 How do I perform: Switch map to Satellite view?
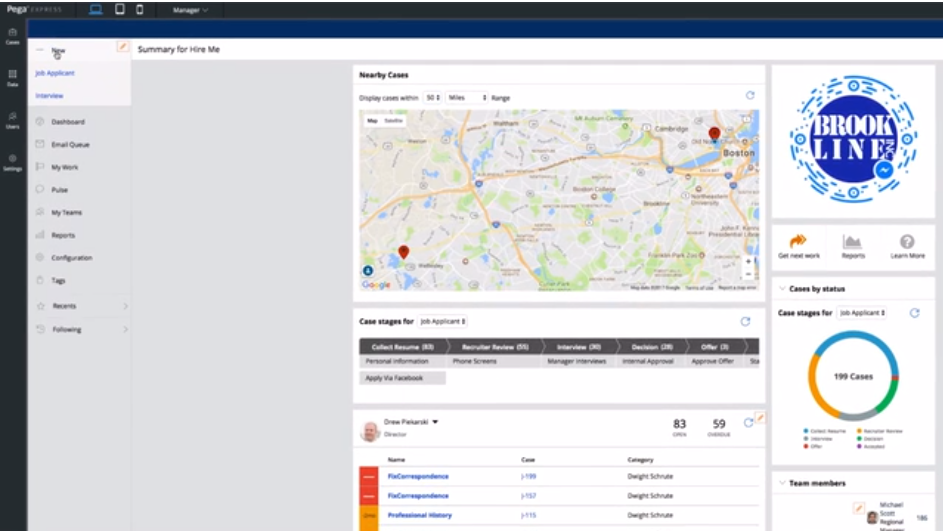[x=393, y=121]
